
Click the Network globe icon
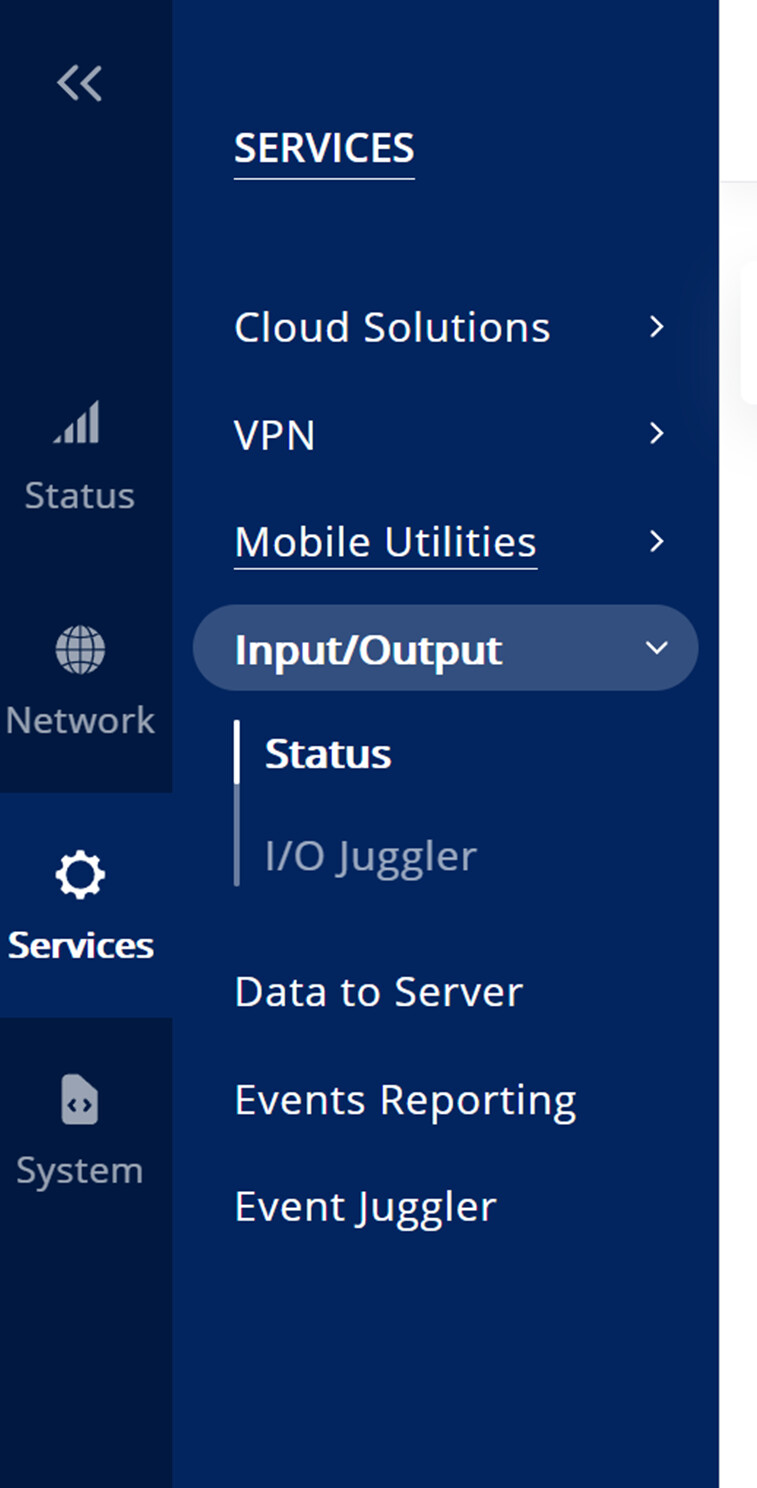pyautogui.click(x=80, y=649)
